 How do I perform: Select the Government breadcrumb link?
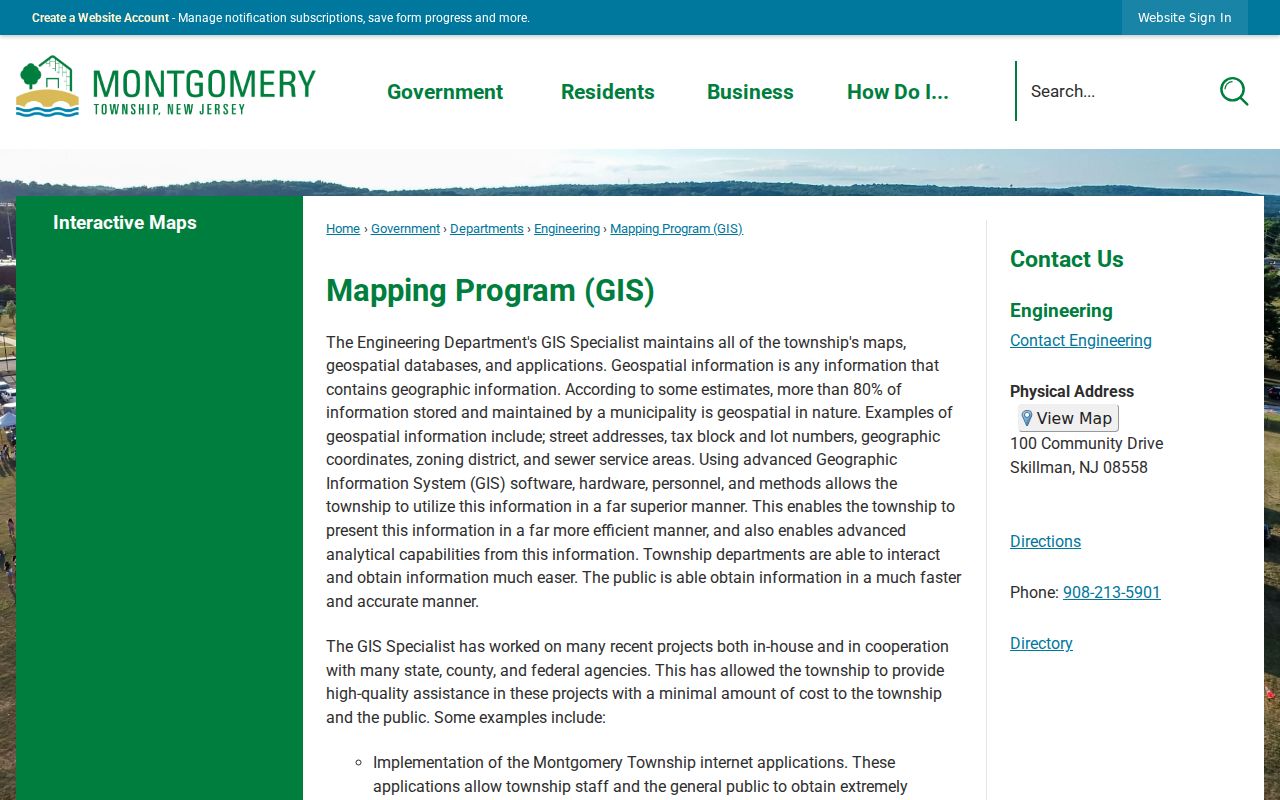point(405,229)
